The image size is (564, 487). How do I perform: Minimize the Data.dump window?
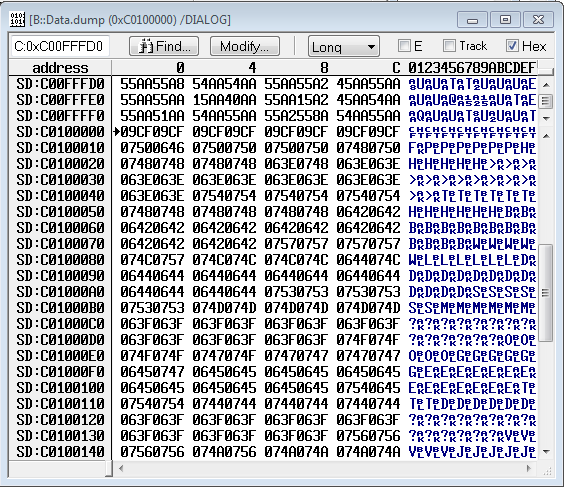pyautogui.click(x=472, y=19)
